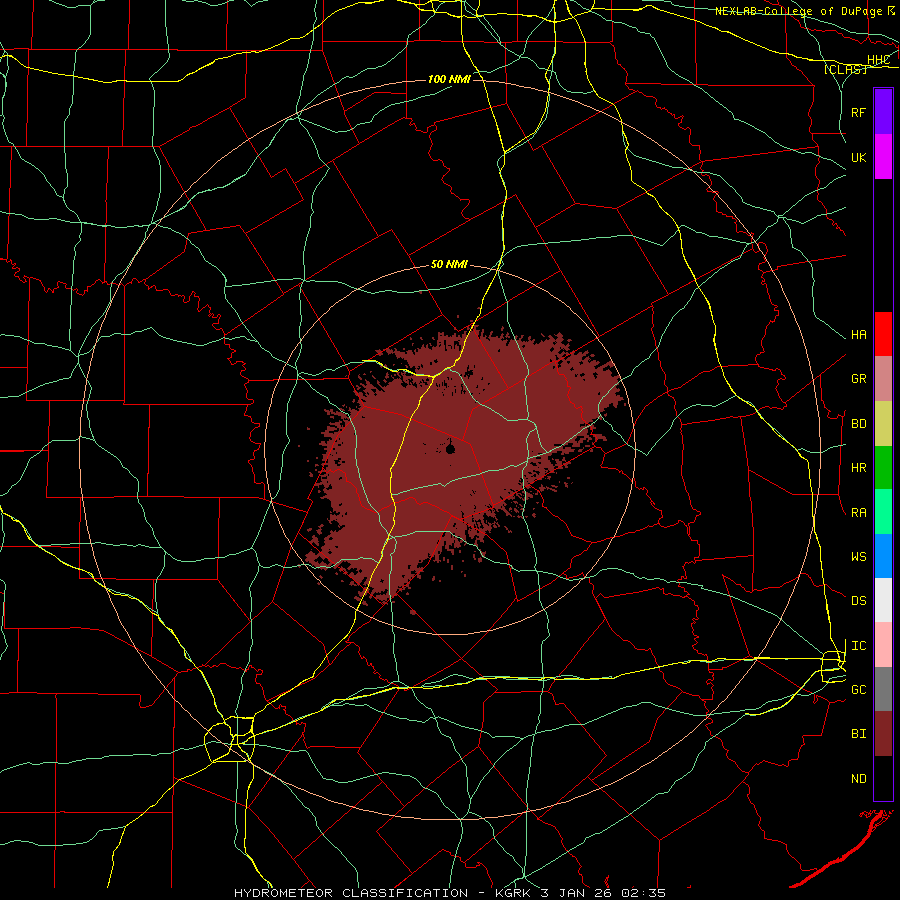Viewport: 900px width, 900px height.
Task: Click the DS white legend swatch
Action: click(x=883, y=600)
